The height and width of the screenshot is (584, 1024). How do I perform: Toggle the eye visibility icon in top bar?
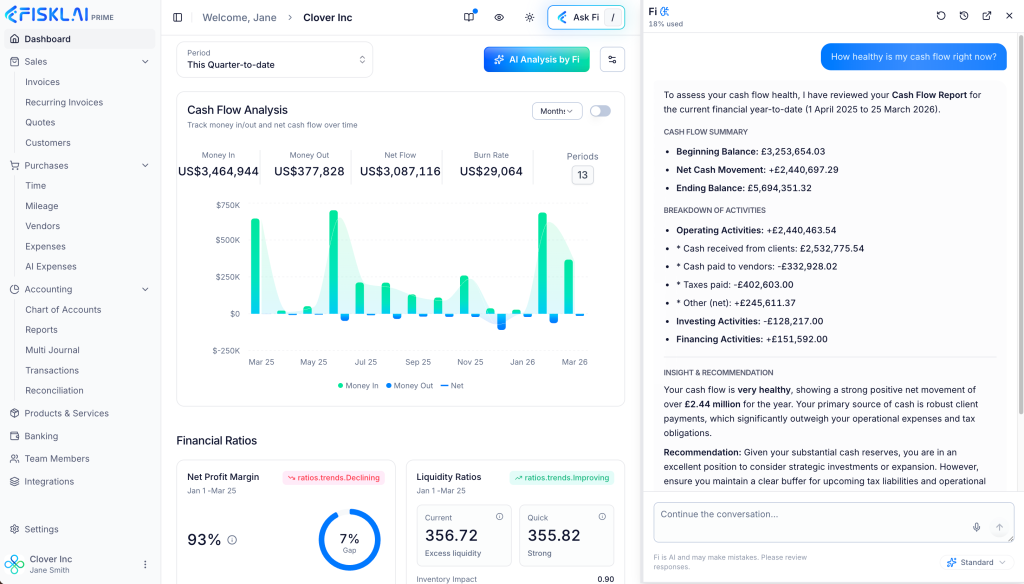point(499,17)
